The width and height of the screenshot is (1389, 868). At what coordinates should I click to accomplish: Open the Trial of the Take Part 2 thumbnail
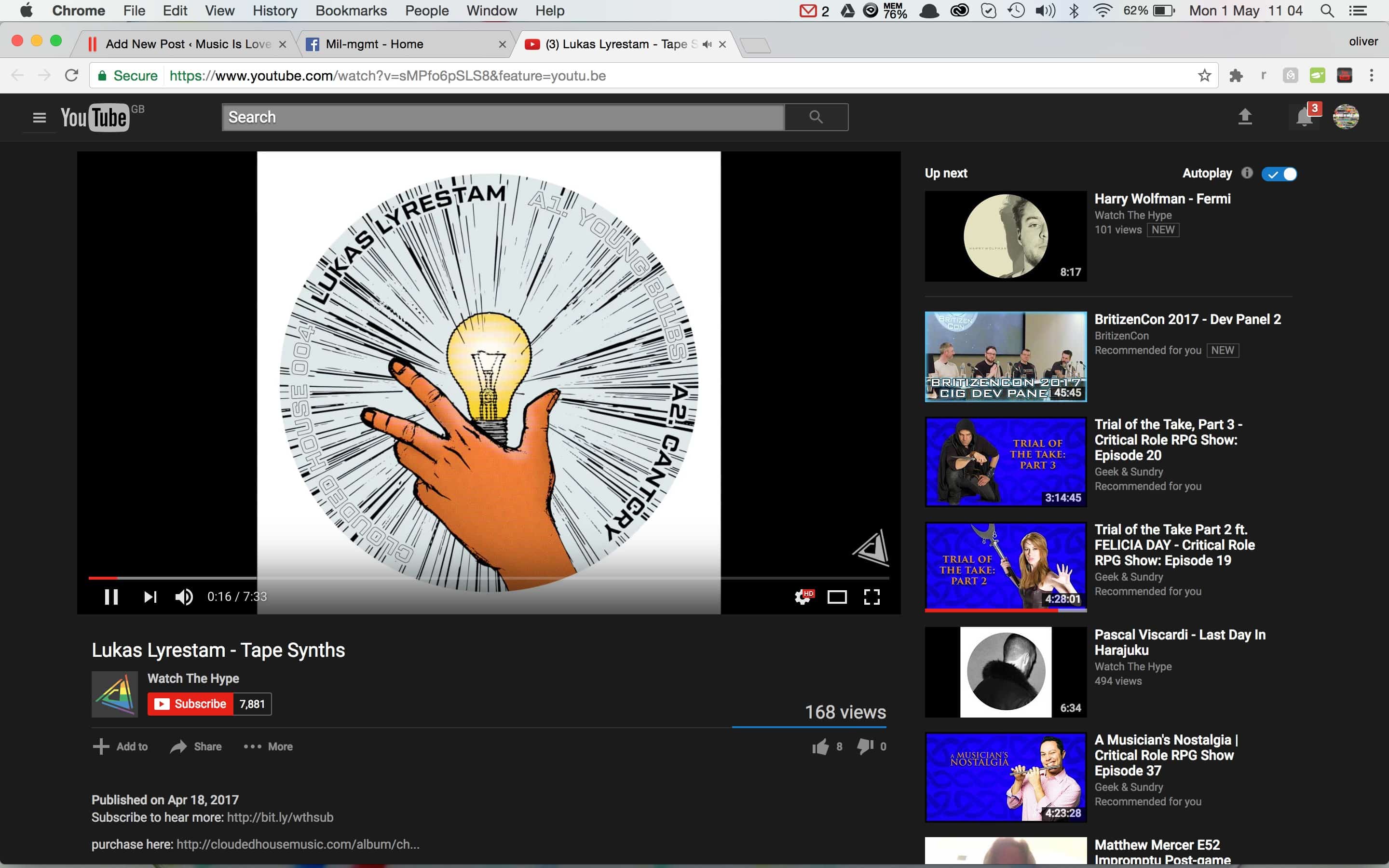[x=1006, y=567]
